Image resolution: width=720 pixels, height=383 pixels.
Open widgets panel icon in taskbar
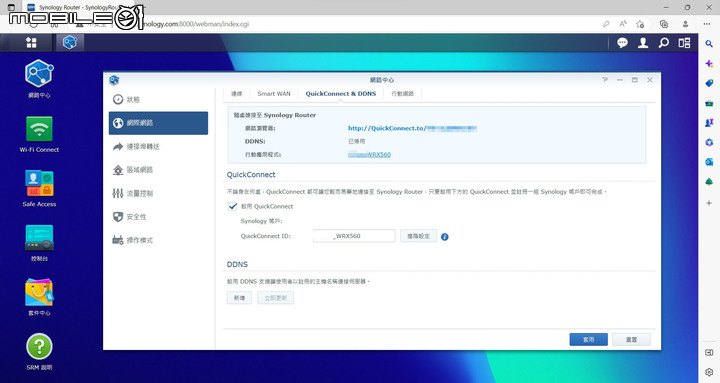click(684, 43)
